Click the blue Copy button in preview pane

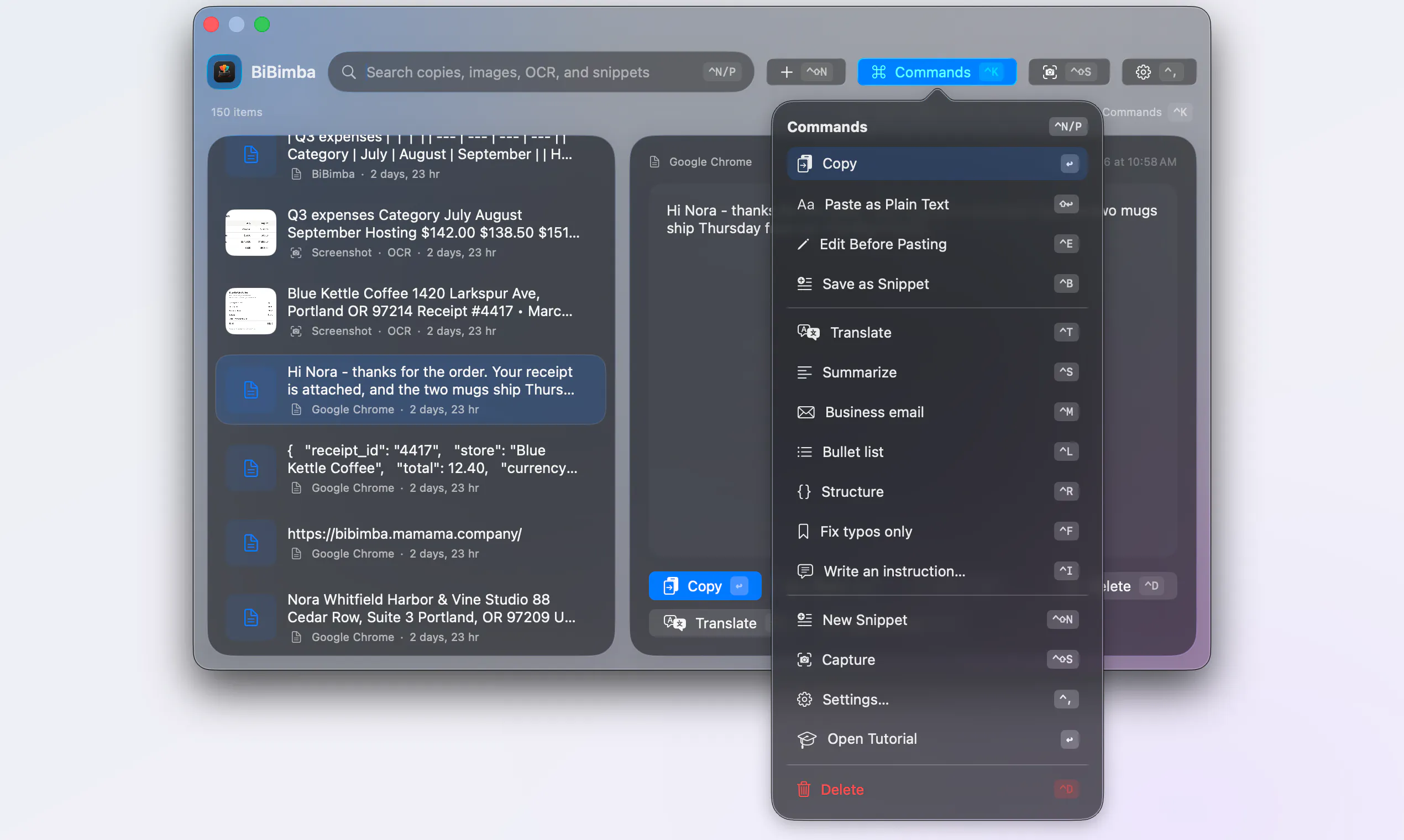705,586
